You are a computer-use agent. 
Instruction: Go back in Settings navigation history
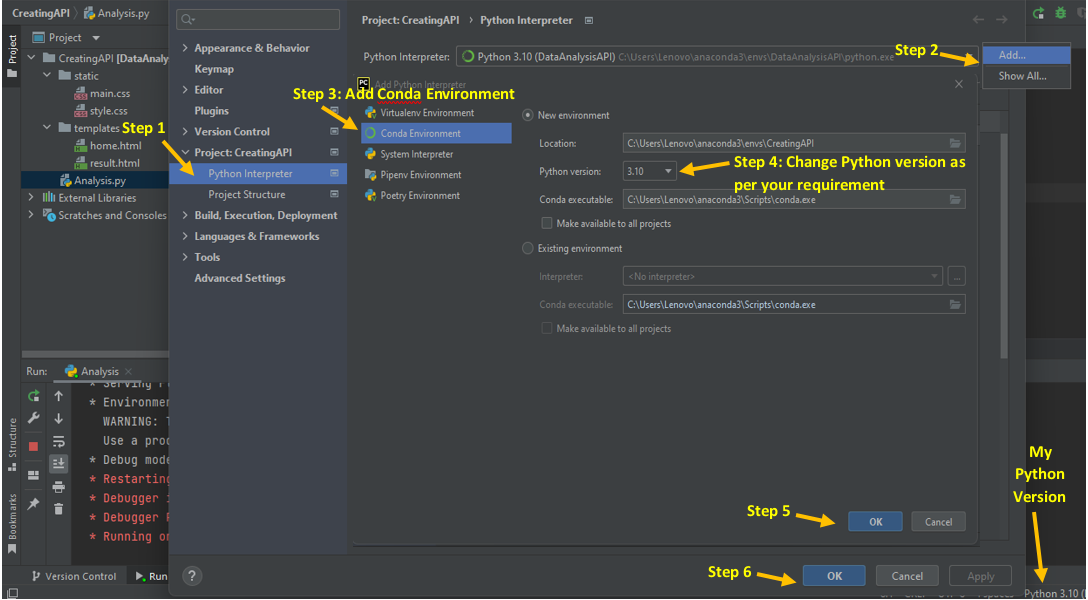(978, 20)
